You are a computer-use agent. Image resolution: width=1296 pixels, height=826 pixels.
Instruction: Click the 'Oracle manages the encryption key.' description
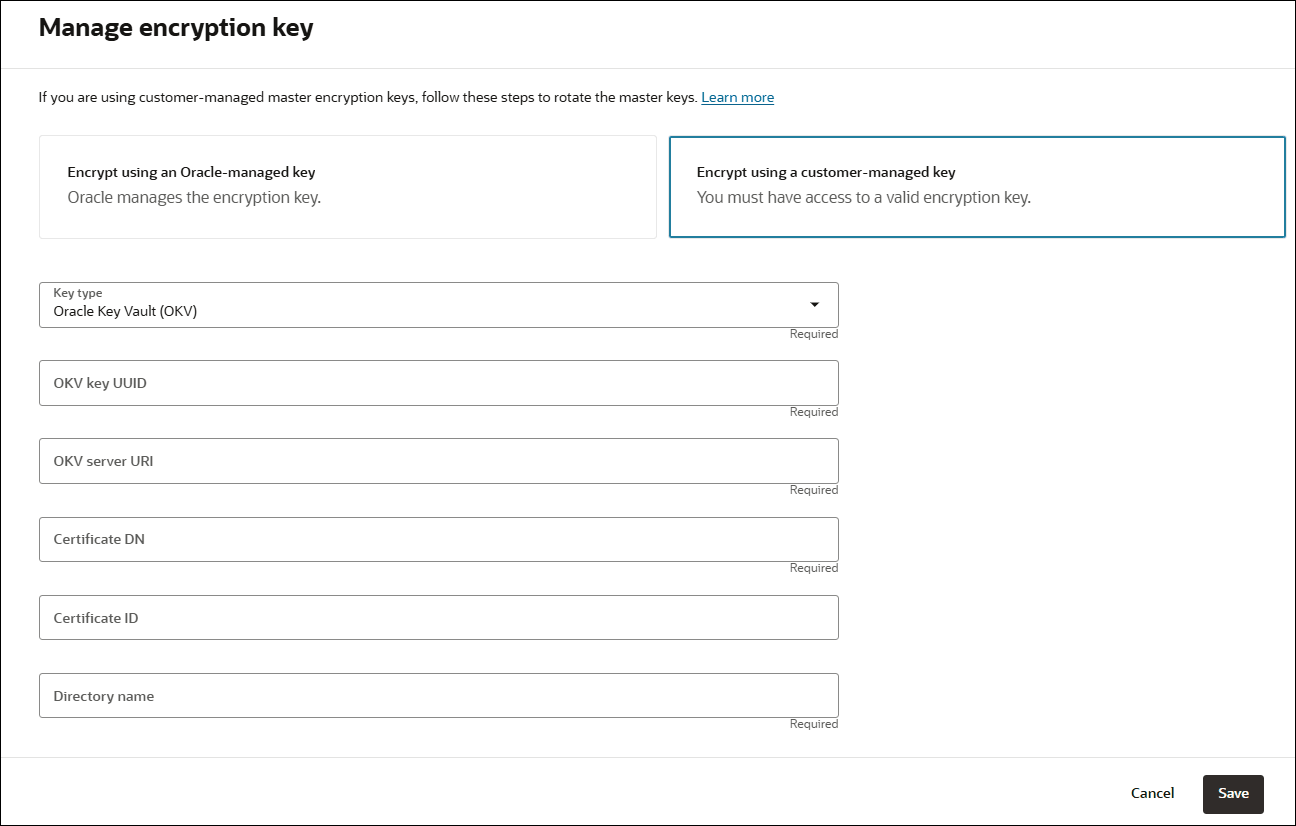point(194,197)
